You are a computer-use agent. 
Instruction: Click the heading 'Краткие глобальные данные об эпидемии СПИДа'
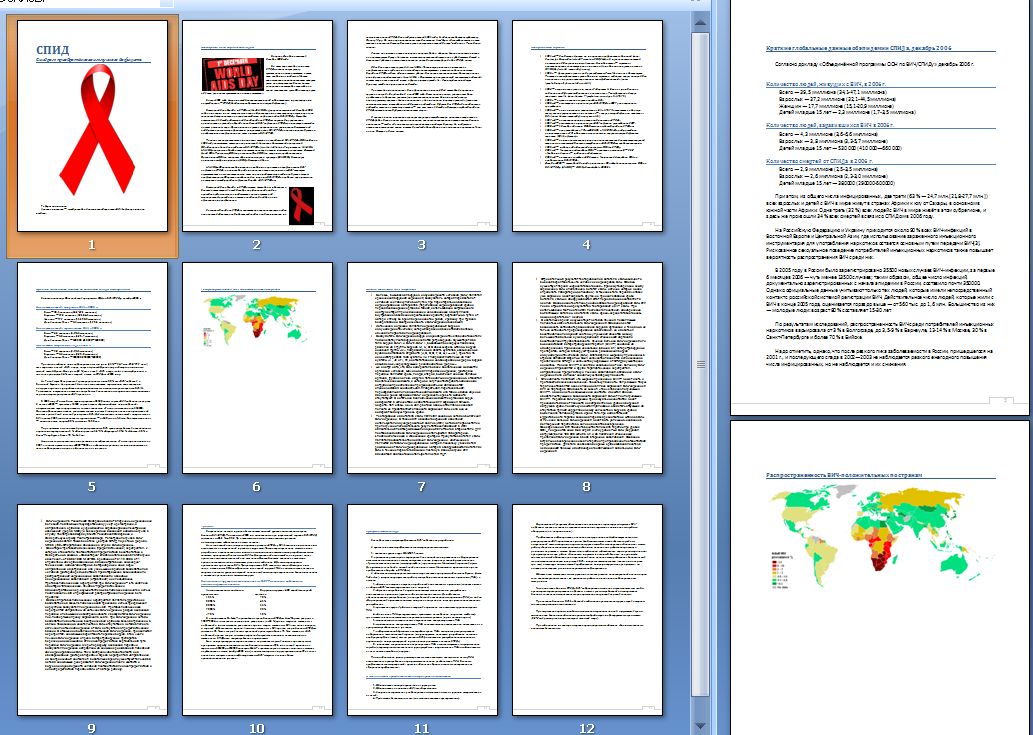click(x=858, y=48)
